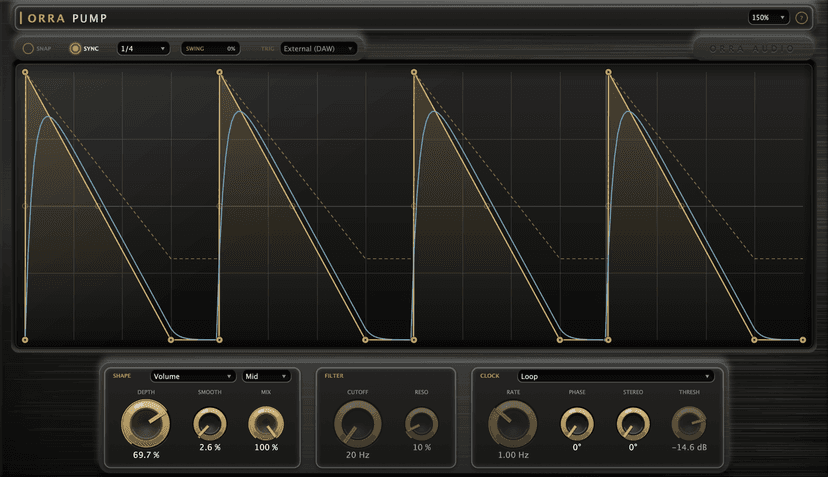Click the Smooth knob at 2.6 %
Image resolution: width=828 pixels, height=477 pixels.
(x=210, y=424)
